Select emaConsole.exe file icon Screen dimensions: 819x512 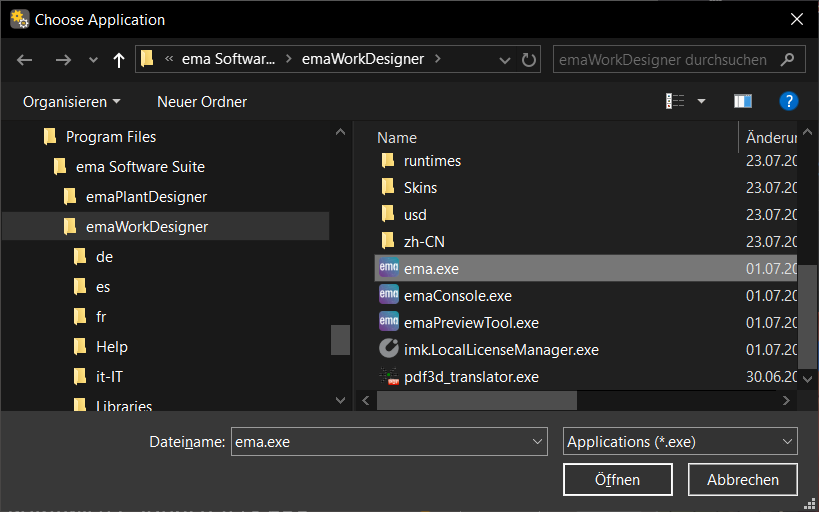coord(389,295)
